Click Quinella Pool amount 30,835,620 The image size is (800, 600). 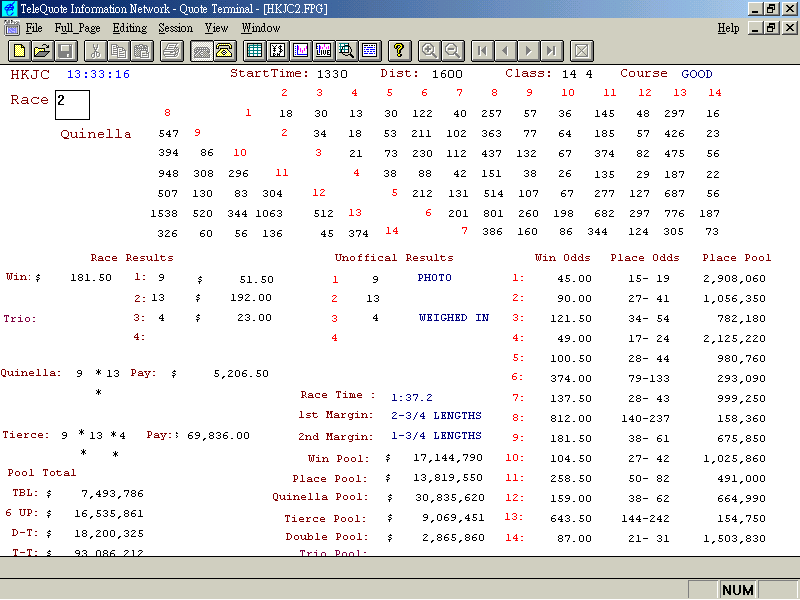click(x=449, y=498)
